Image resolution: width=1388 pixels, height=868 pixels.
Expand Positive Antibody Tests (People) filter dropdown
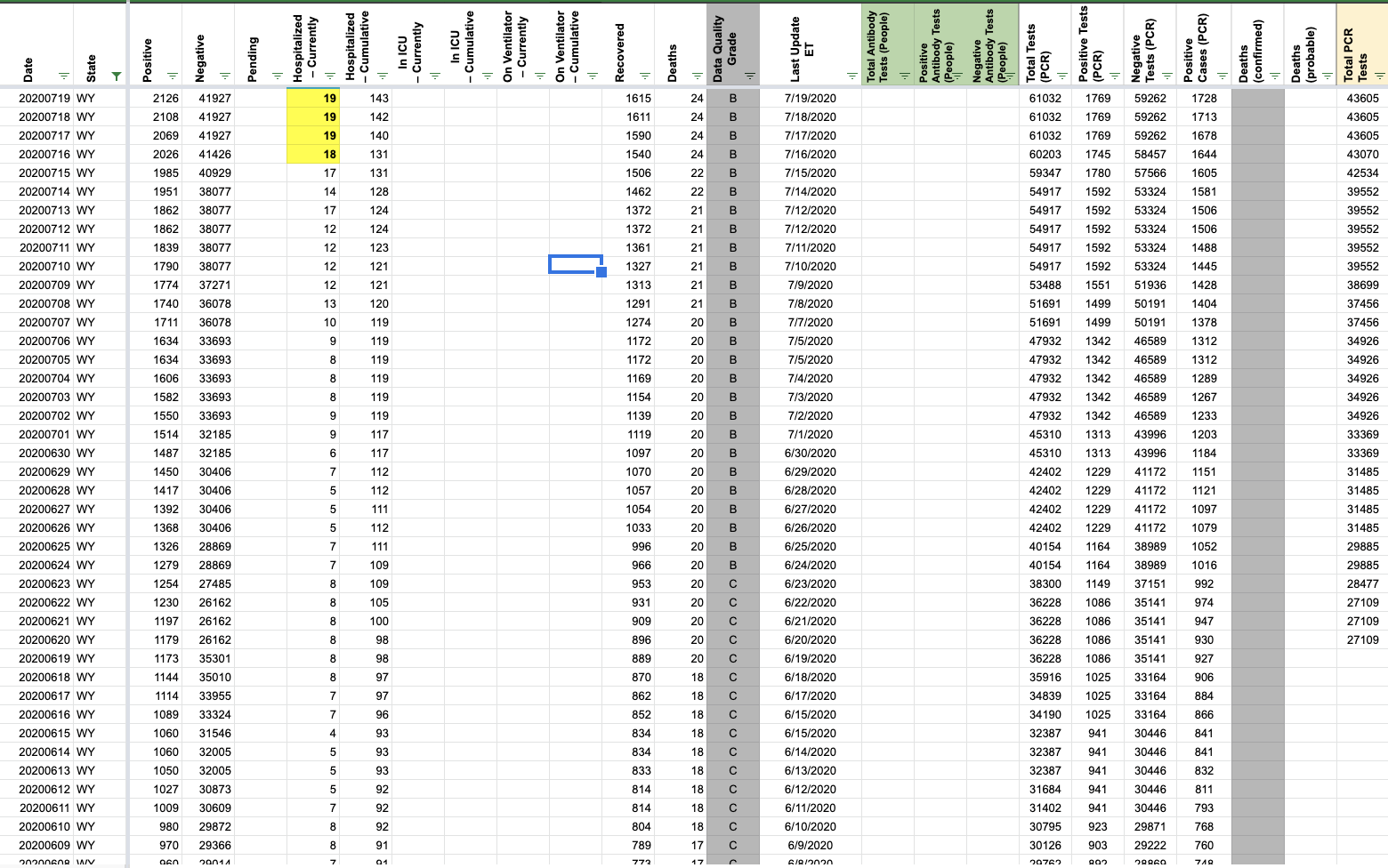(956, 76)
